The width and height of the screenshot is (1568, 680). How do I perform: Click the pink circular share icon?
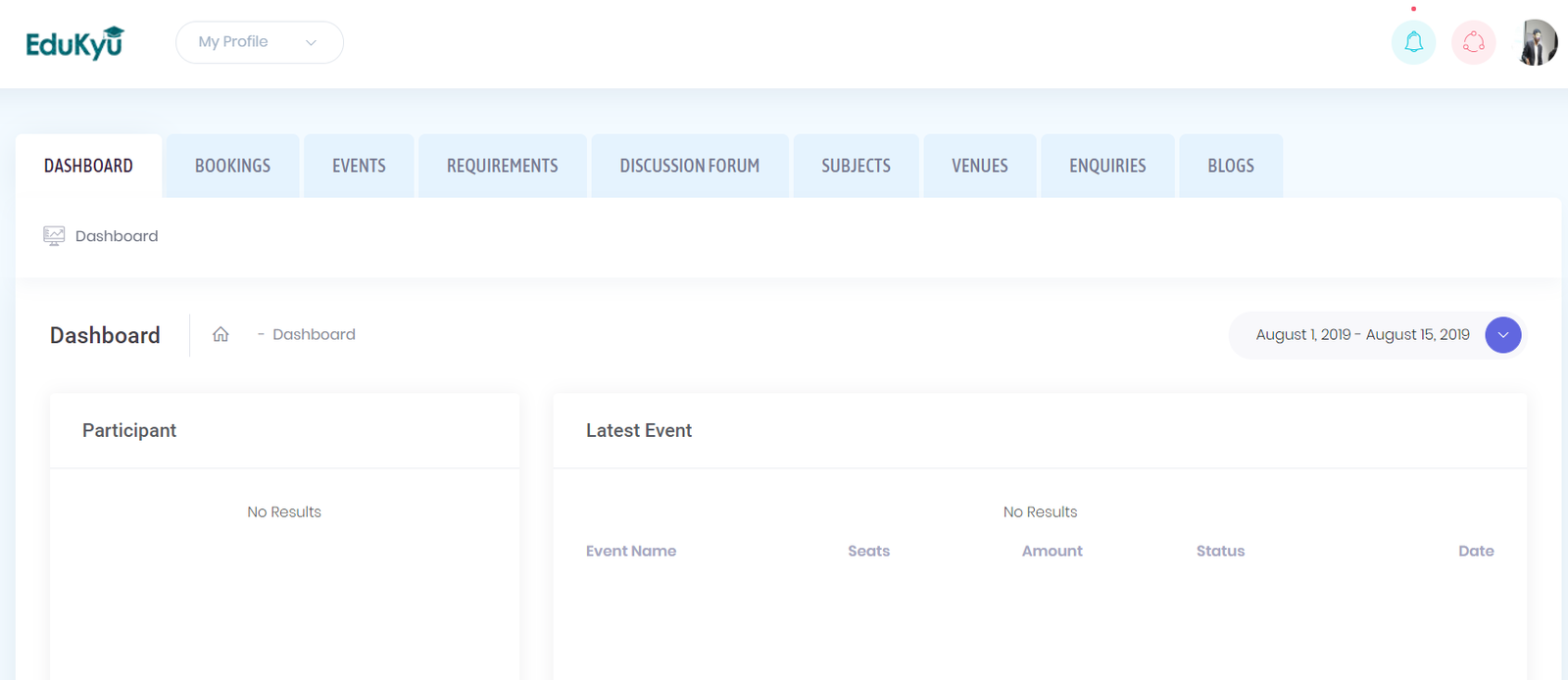coord(1473,42)
